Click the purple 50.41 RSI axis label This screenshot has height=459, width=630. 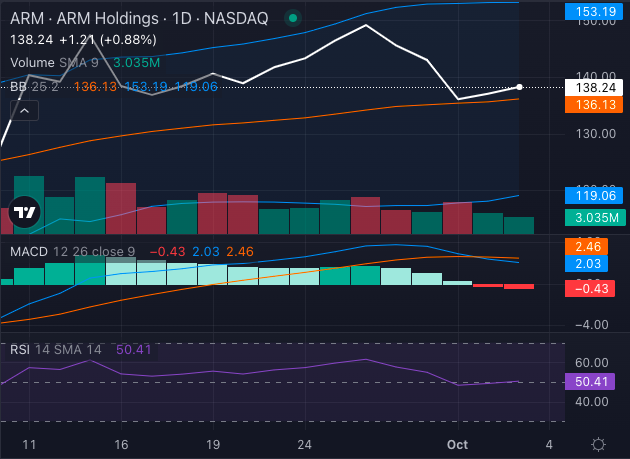pos(590,381)
